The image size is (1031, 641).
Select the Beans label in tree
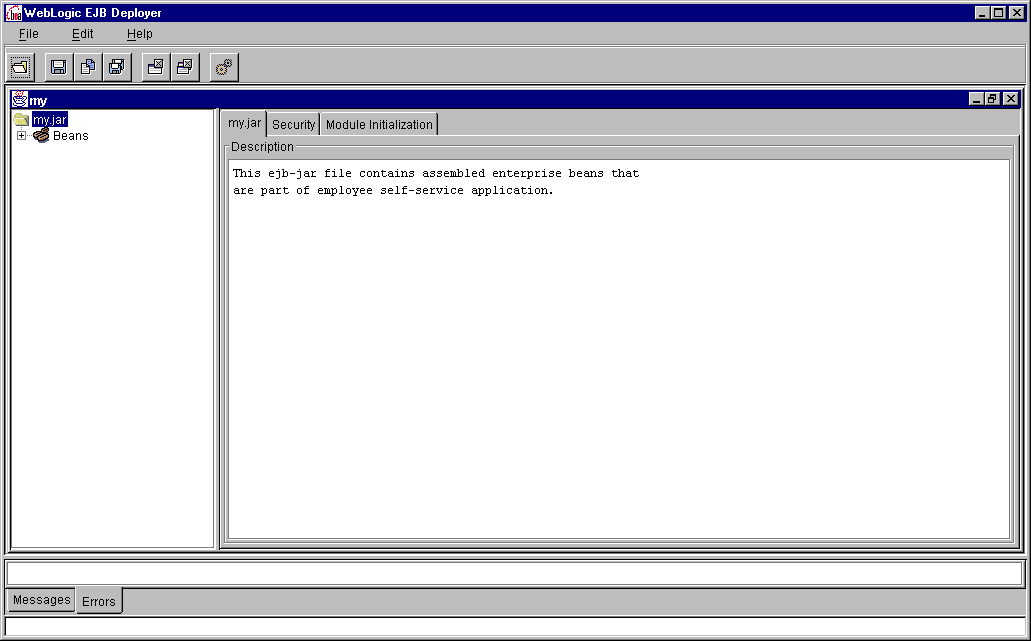point(70,135)
